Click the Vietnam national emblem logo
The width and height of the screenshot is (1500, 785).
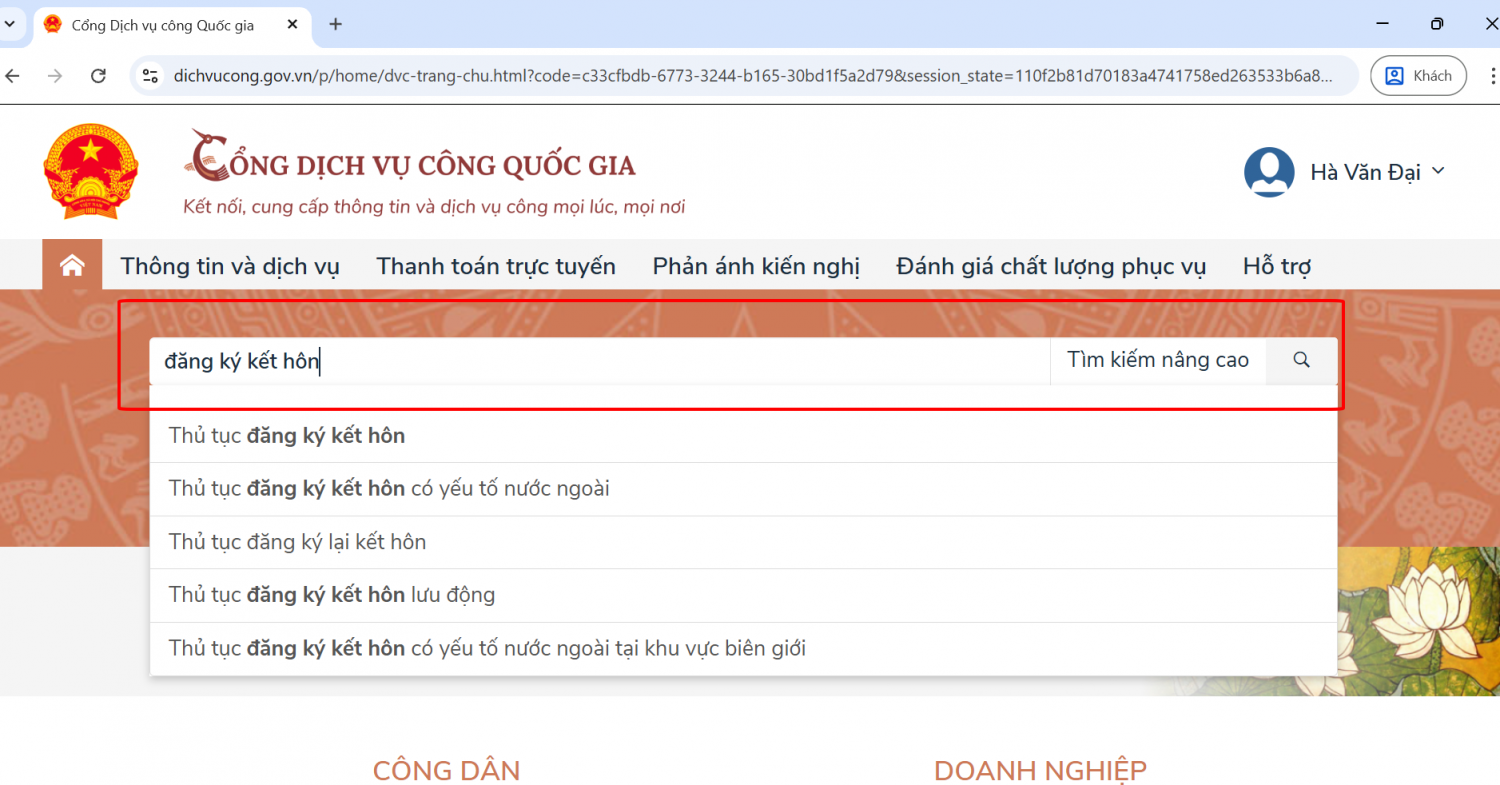click(x=92, y=172)
